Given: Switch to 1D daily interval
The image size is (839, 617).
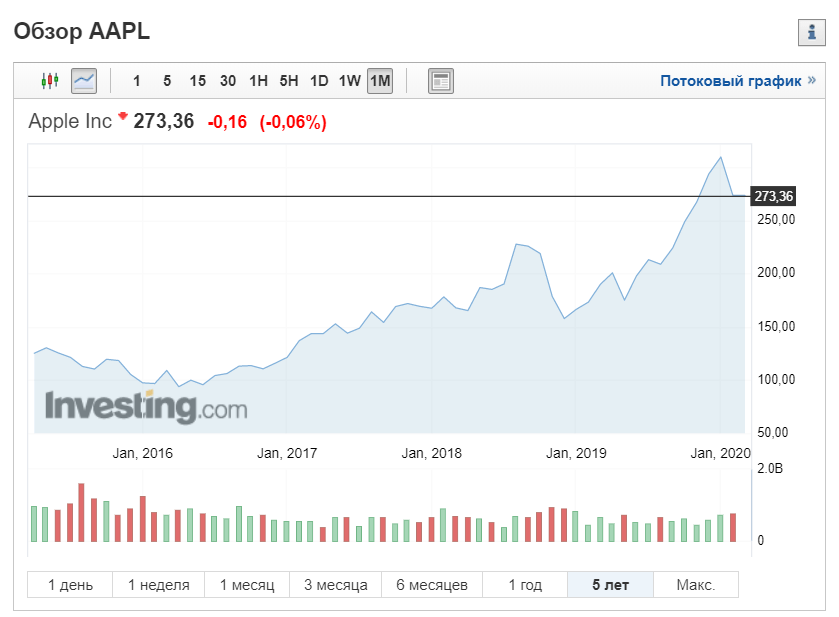Looking at the screenshot, I should pos(319,81).
